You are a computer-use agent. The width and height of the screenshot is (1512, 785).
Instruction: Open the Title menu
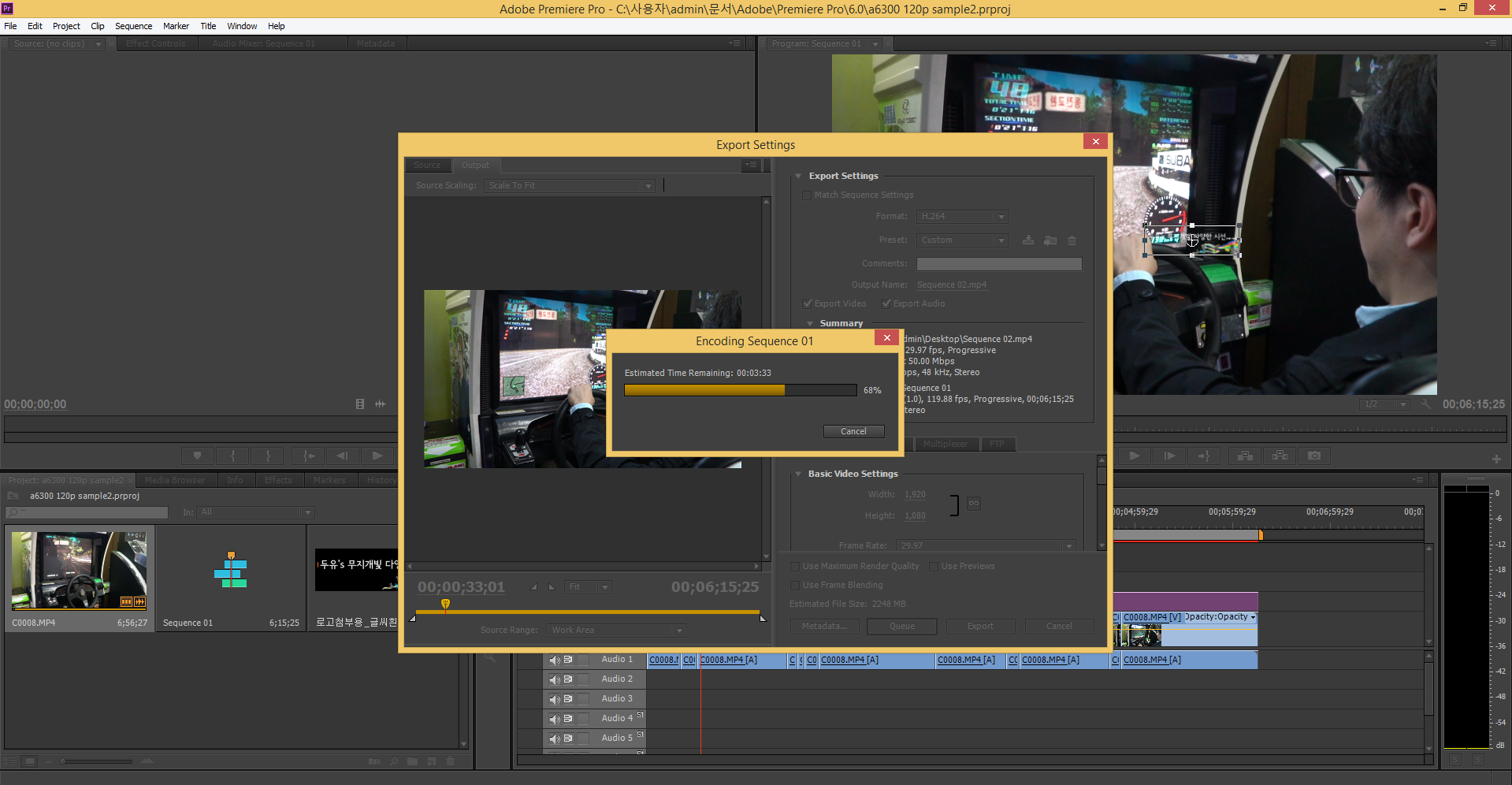point(208,26)
